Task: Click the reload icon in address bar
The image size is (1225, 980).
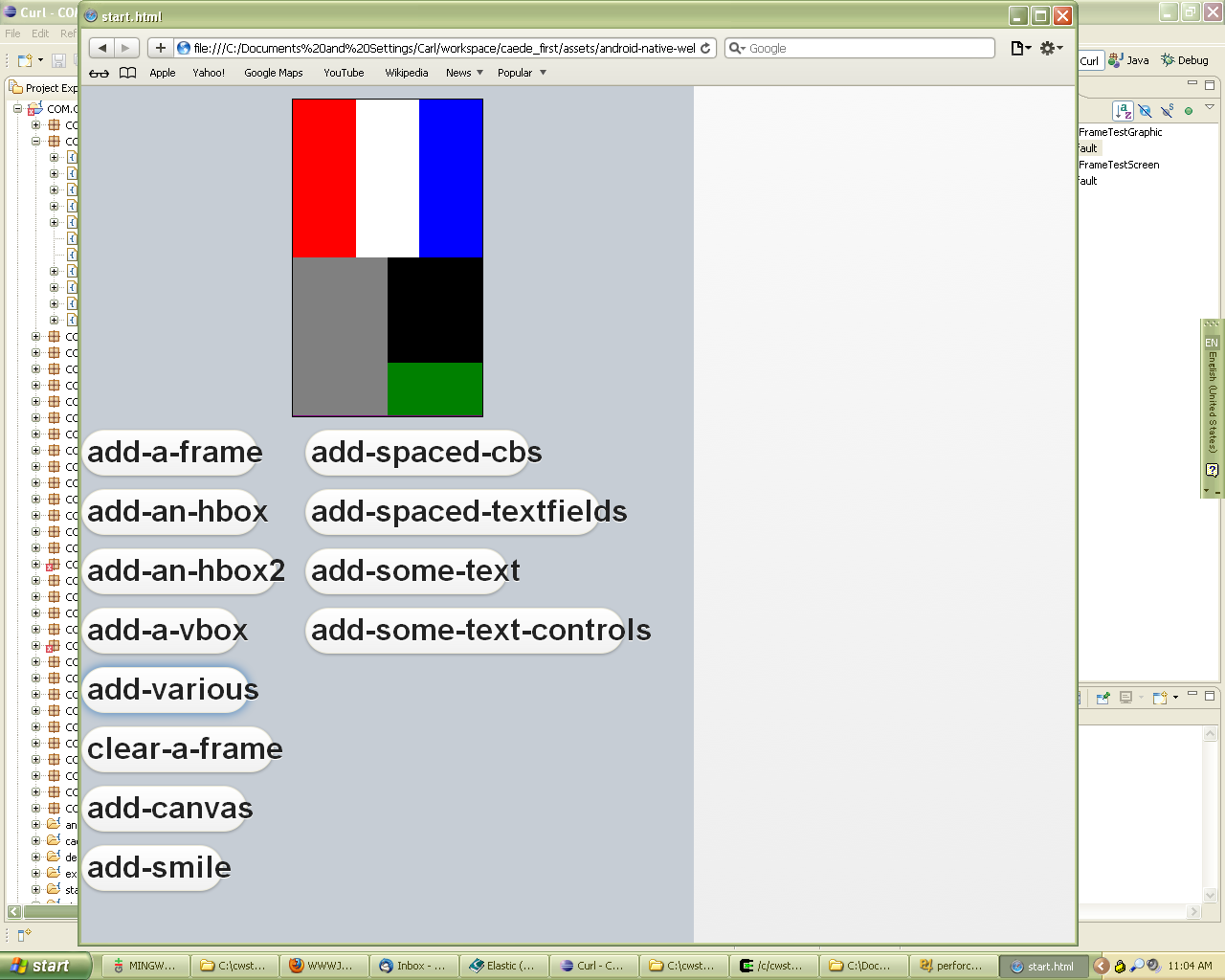Action: click(x=705, y=48)
